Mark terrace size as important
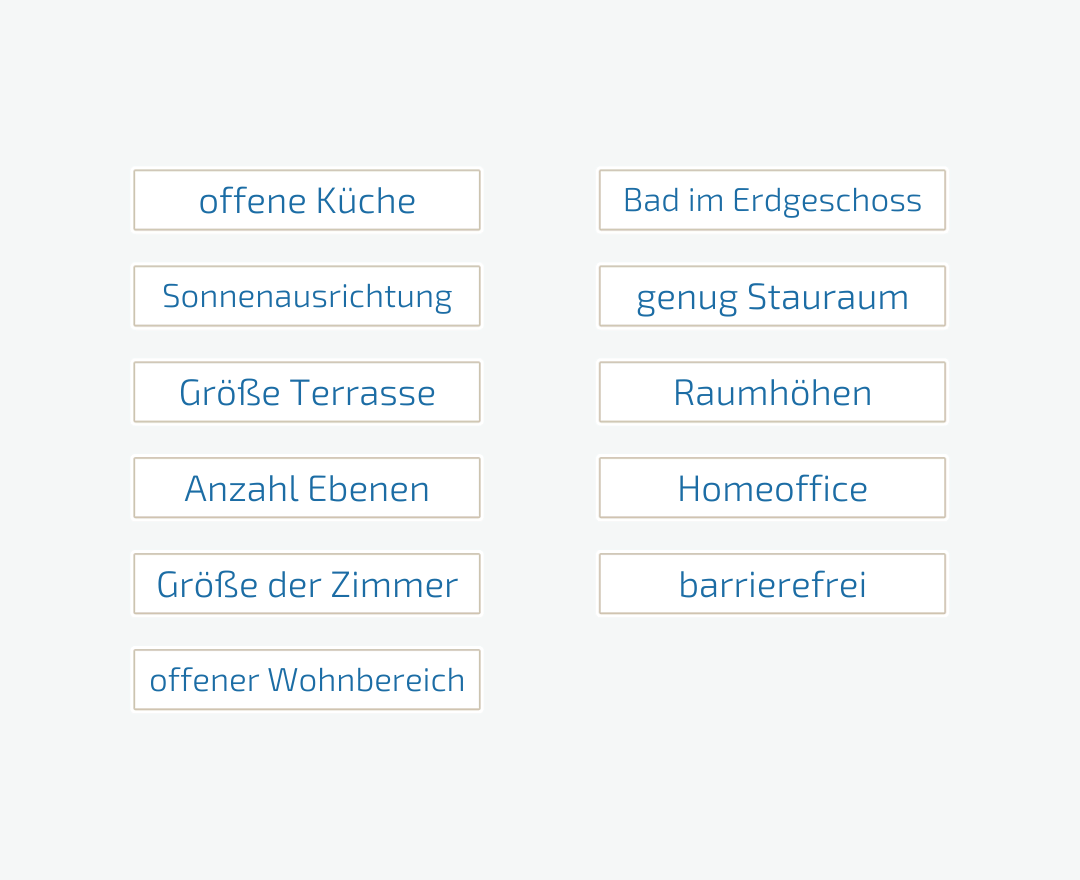 coord(307,392)
